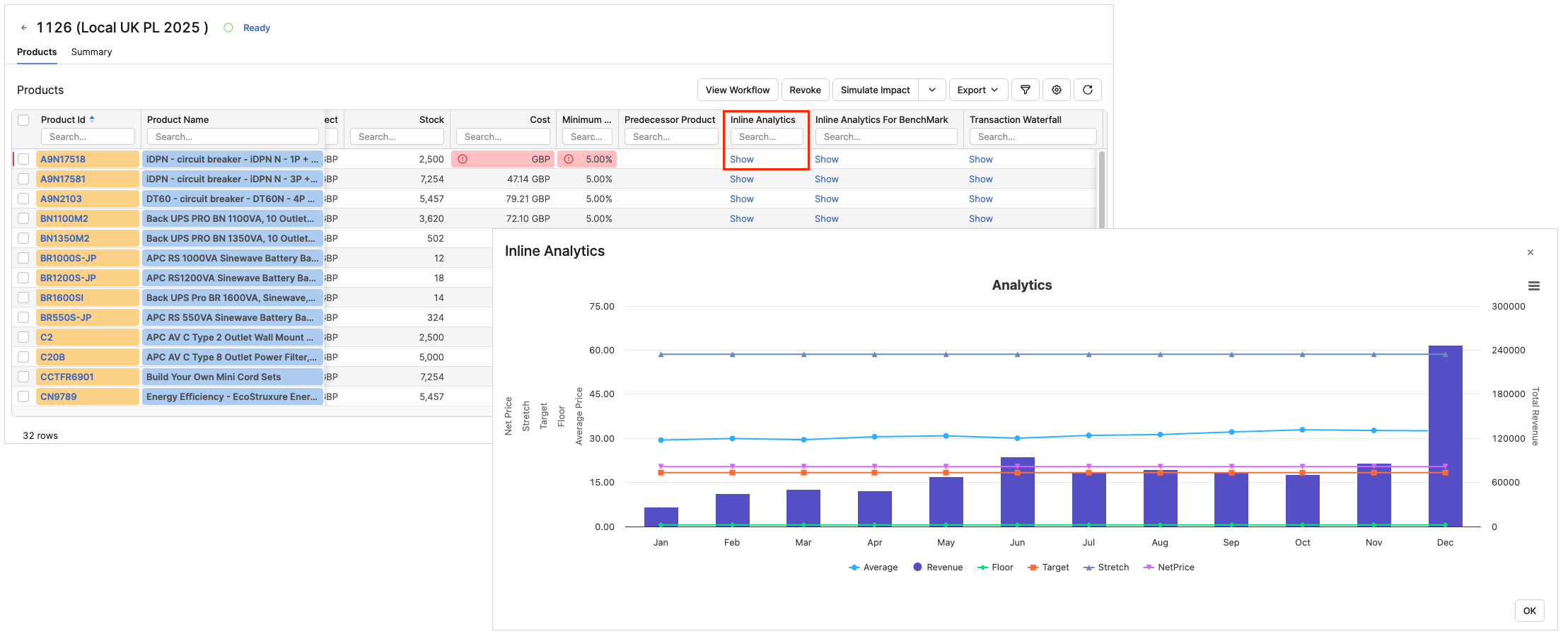Click the Minimum cell of A9N2103

click(x=587, y=199)
